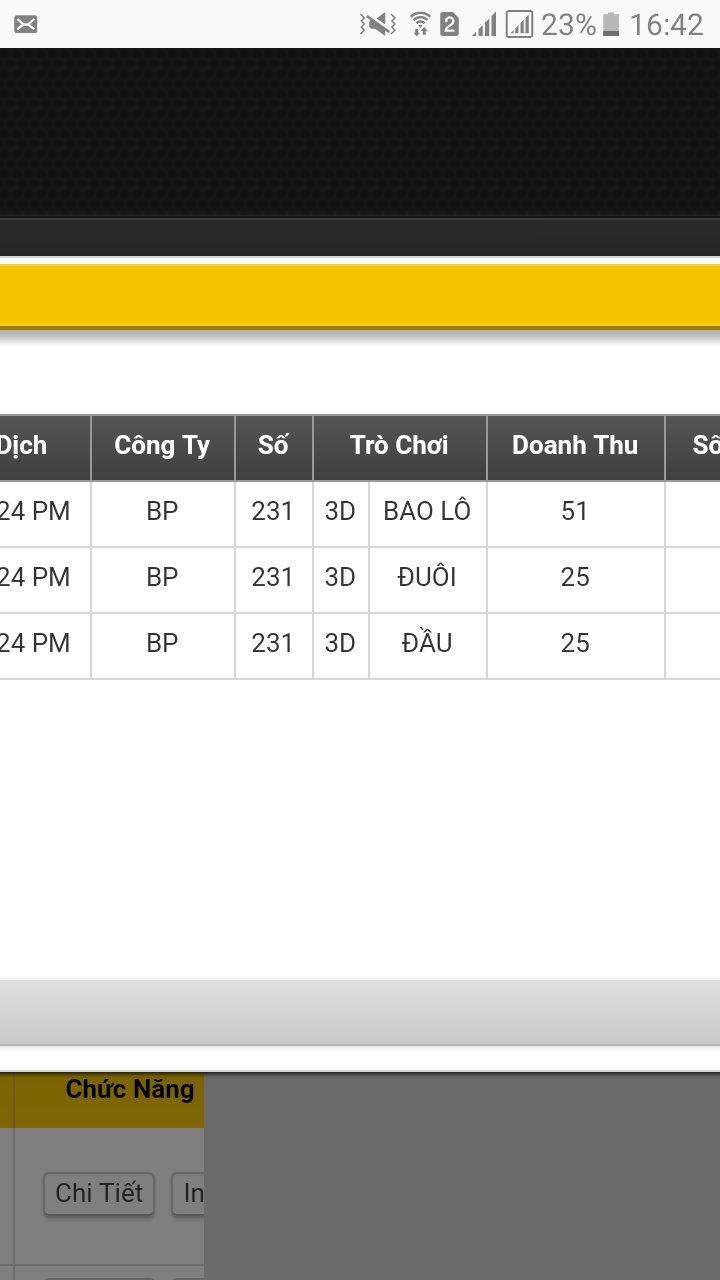
Task: Tap the SIM 2 indicator icon
Action: 450,24
